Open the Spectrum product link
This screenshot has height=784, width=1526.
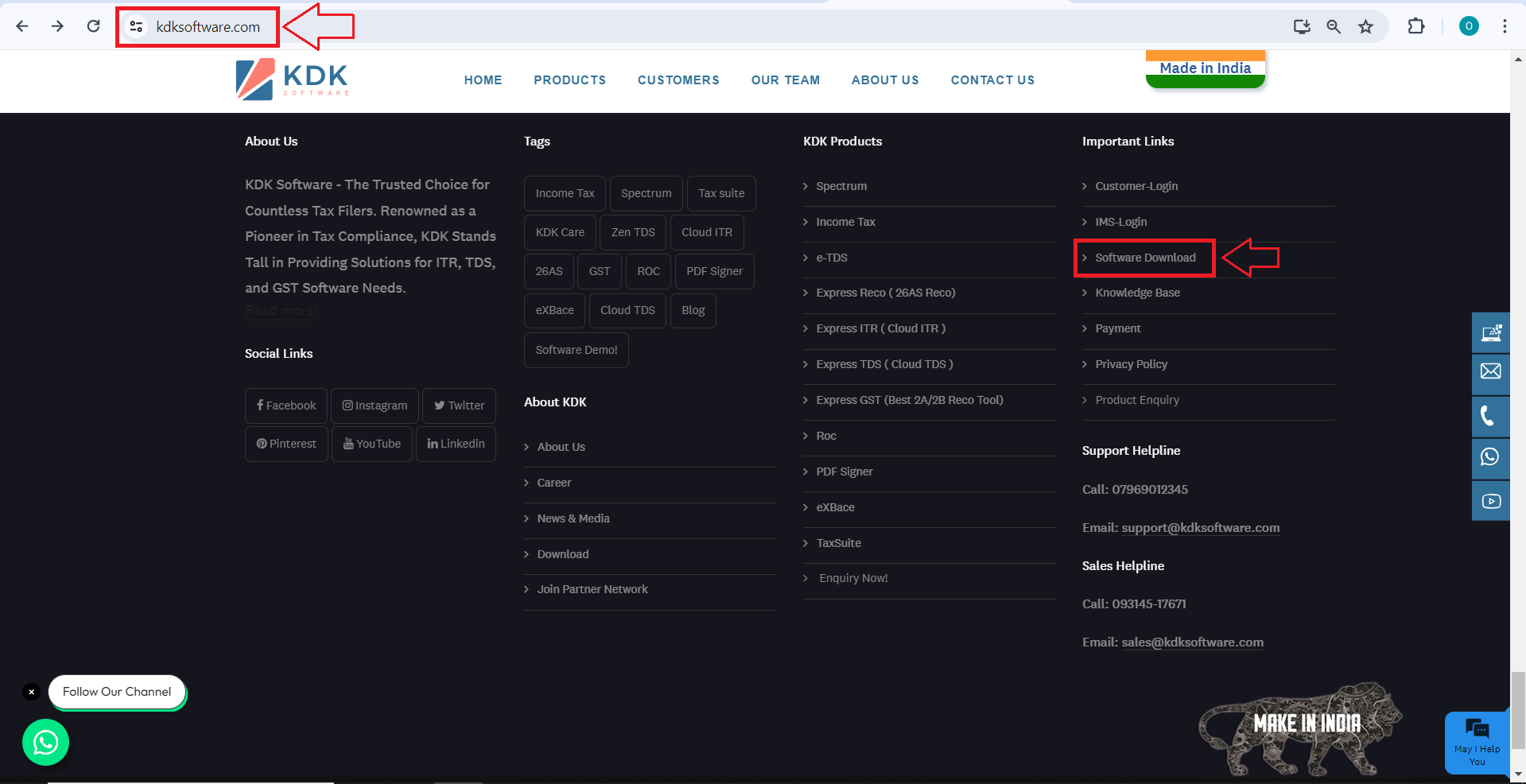(841, 186)
